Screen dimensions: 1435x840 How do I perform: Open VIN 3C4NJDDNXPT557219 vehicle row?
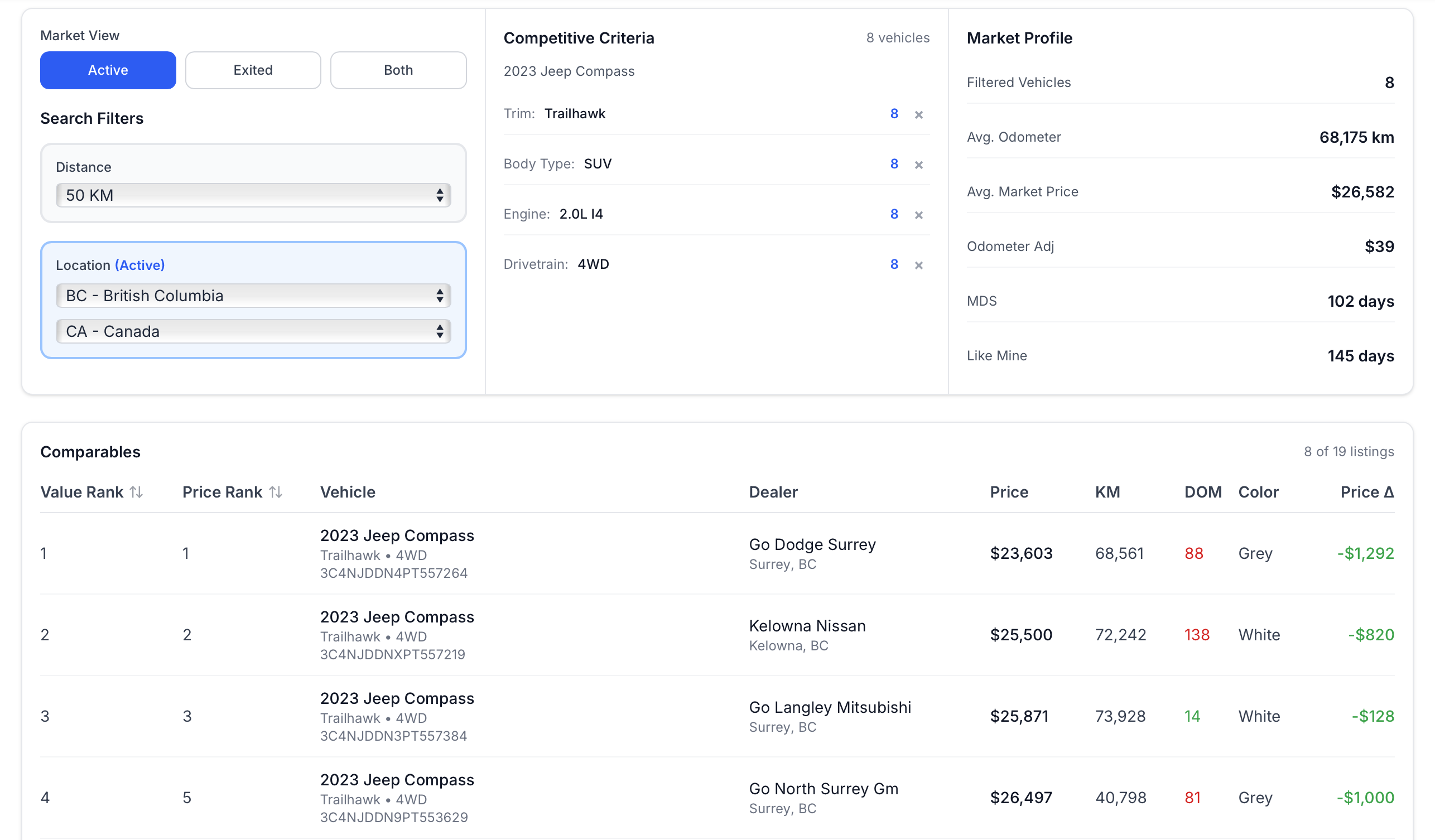click(x=392, y=654)
